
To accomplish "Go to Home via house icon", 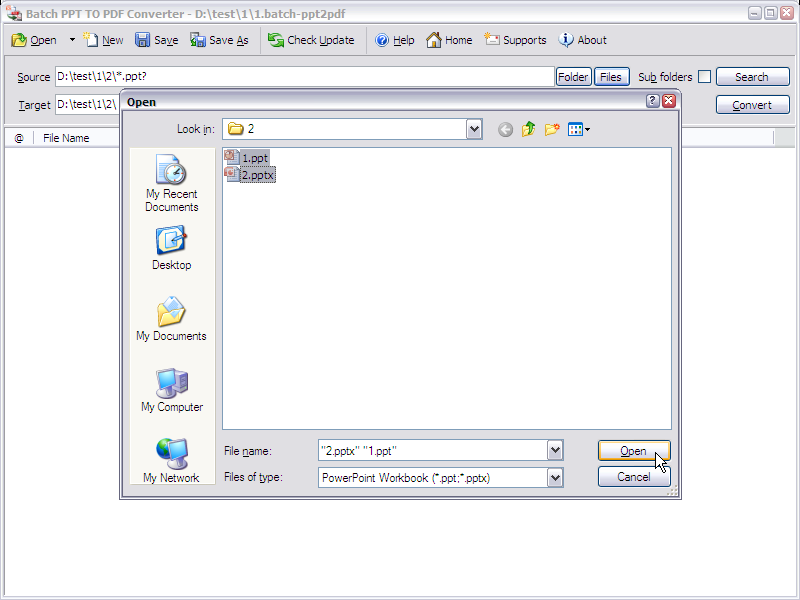I will point(448,40).
